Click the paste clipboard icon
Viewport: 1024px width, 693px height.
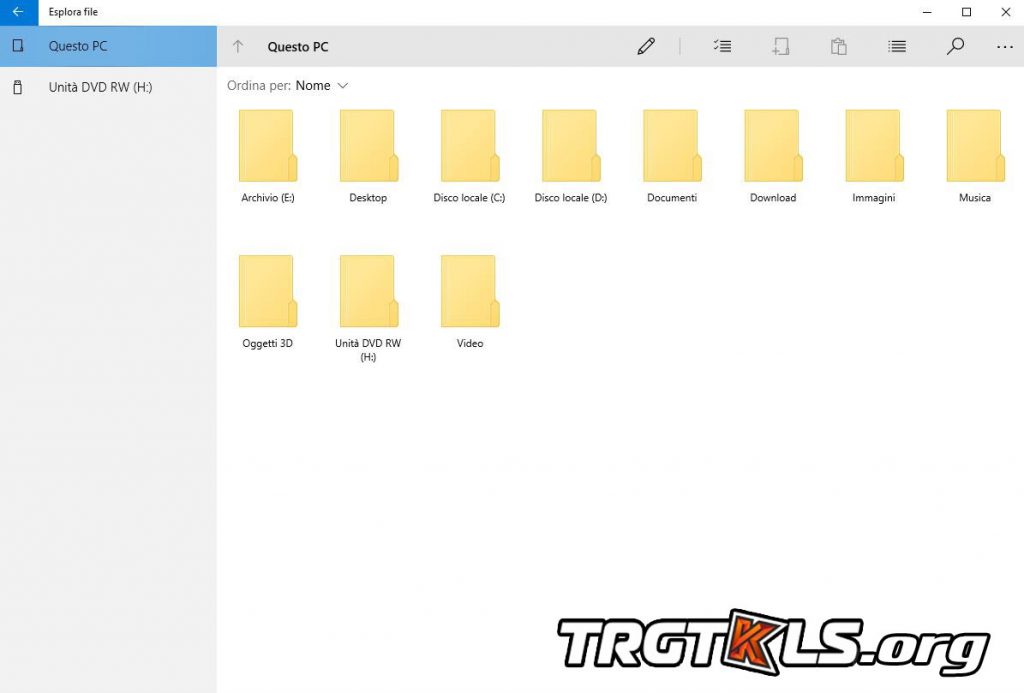[x=839, y=46]
